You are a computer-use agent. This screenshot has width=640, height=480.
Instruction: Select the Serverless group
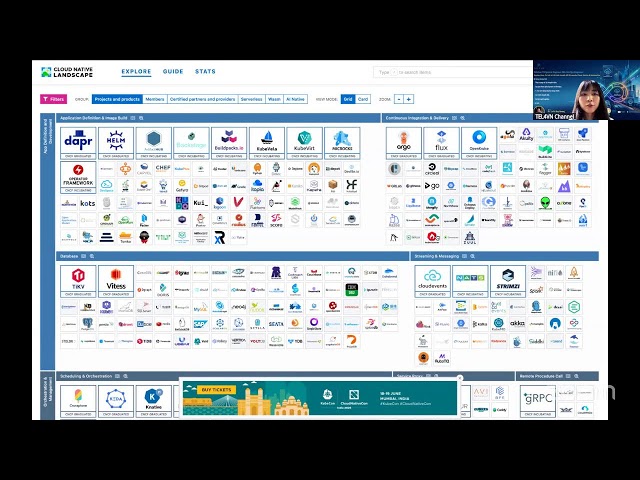click(251, 99)
